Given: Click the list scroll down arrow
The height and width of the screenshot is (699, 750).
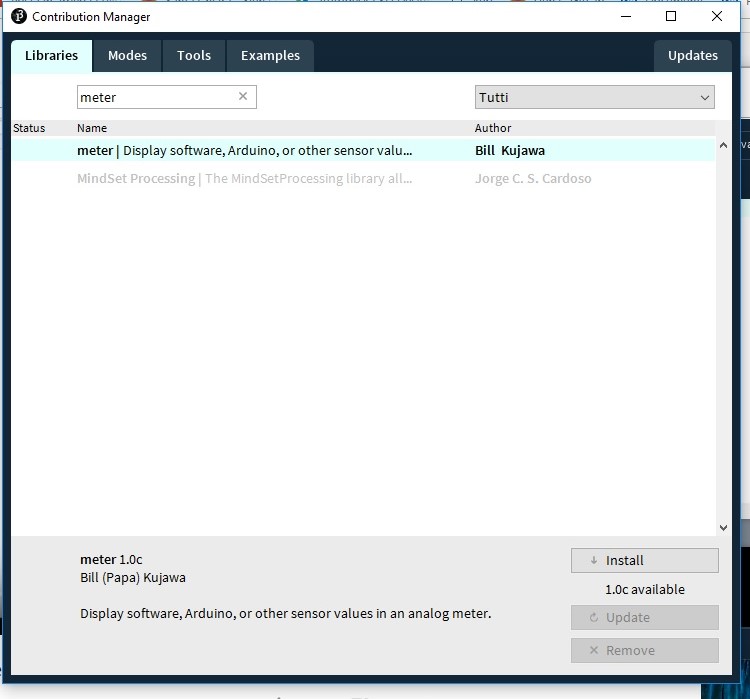Looking at the screenshot, I should 723,527.
